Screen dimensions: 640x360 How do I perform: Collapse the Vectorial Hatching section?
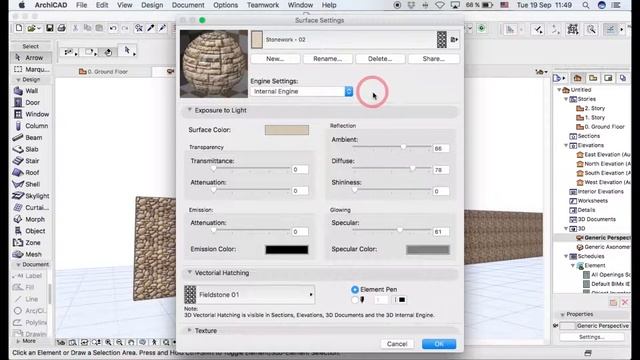coord(189,272)
